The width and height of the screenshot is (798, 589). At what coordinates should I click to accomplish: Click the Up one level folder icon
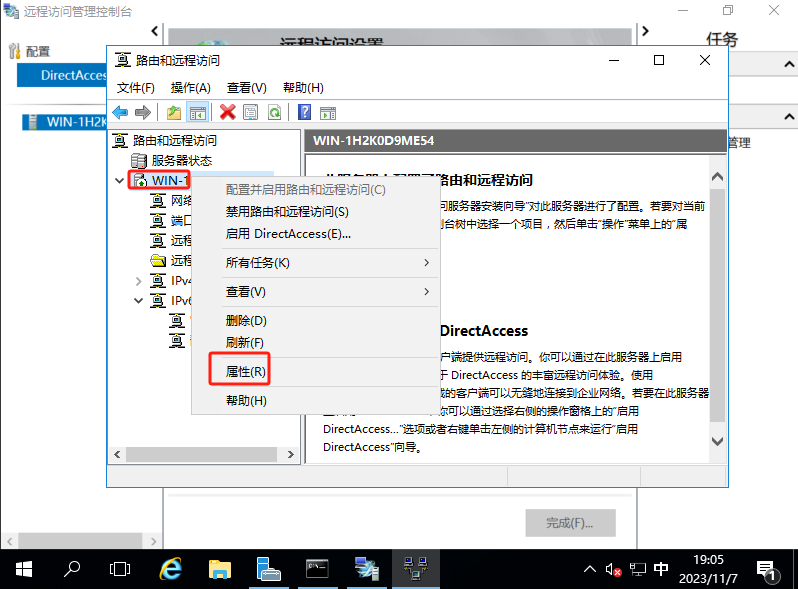point(174,113)
